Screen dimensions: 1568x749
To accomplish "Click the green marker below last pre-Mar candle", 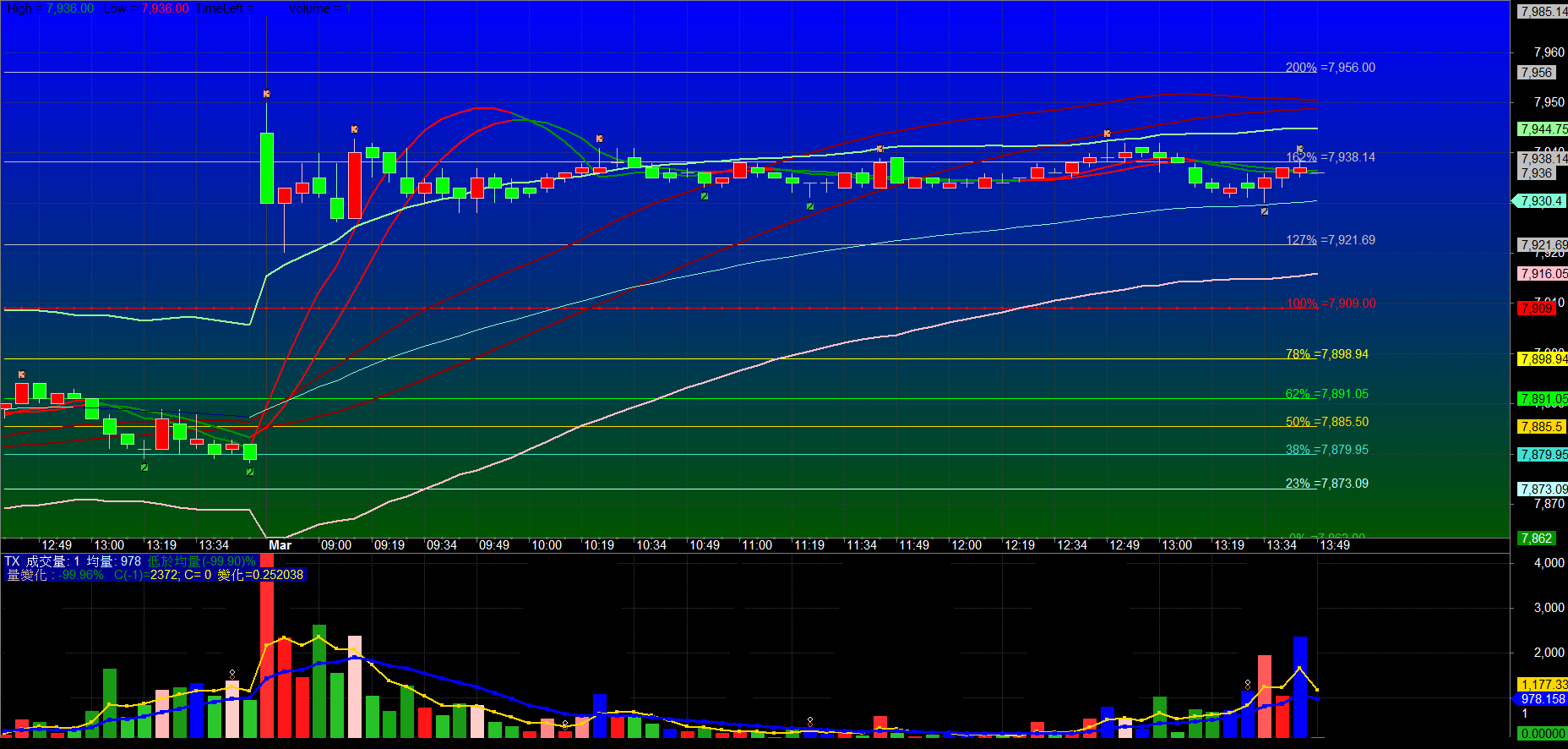I will click(x=249, y=472).
